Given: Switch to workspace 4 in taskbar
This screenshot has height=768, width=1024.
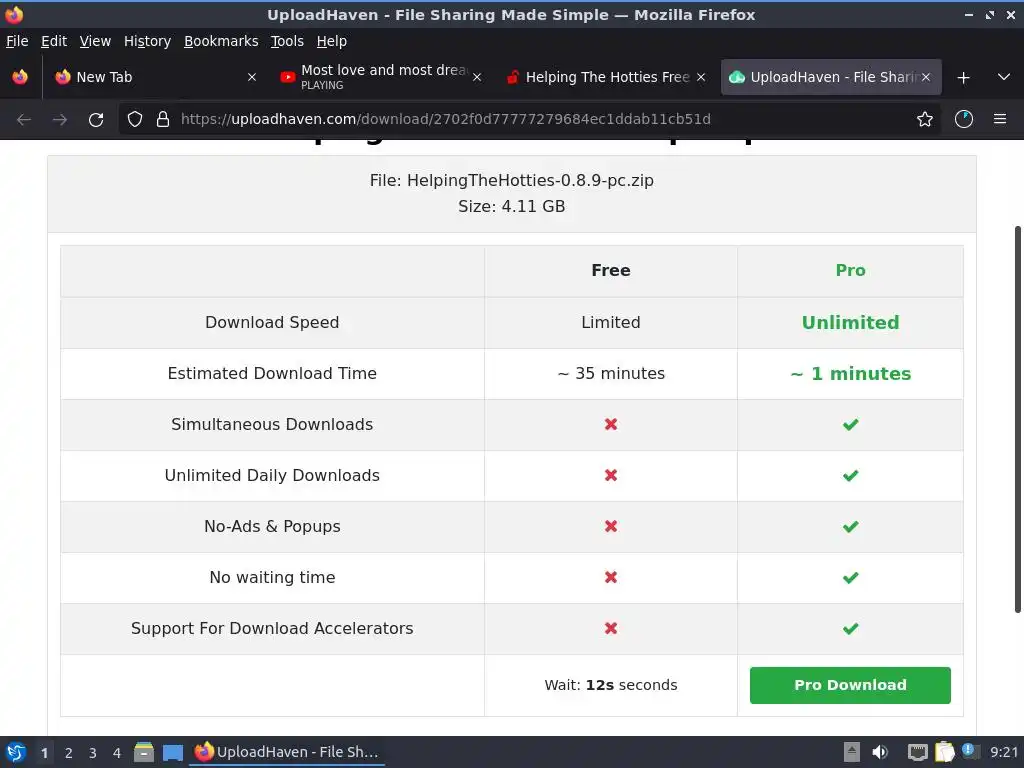Looking at the screenshot, I should pos(117,753).
